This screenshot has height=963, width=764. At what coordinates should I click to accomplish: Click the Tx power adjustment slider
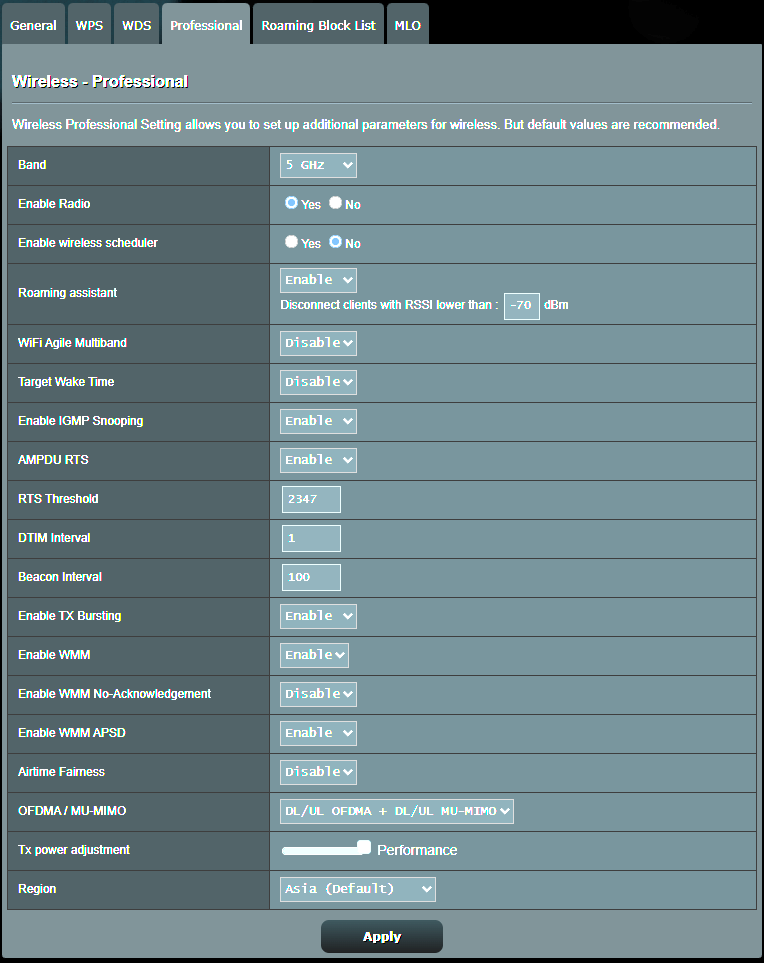[325, 850]
